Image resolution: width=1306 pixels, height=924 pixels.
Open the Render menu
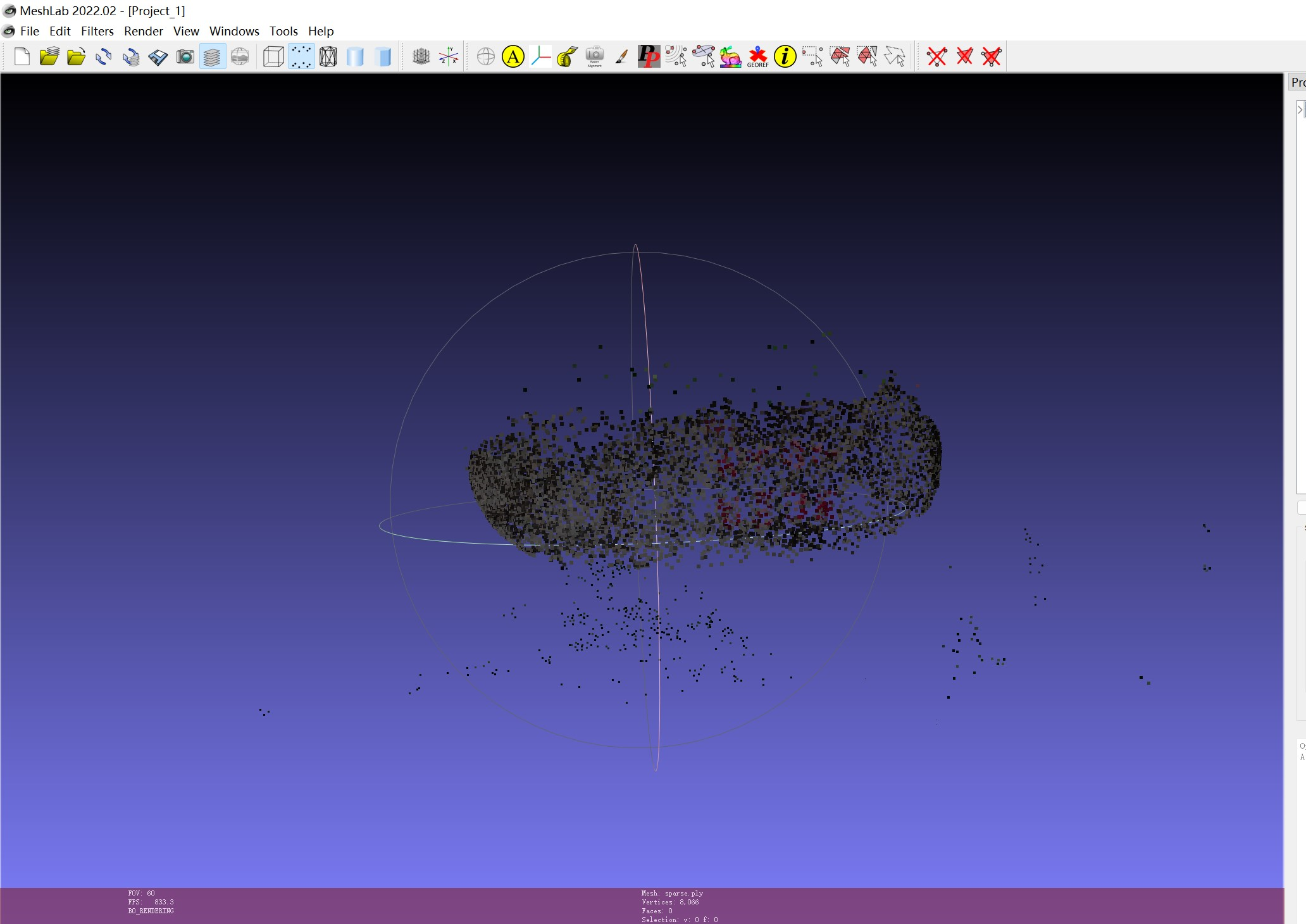(144, 31)
